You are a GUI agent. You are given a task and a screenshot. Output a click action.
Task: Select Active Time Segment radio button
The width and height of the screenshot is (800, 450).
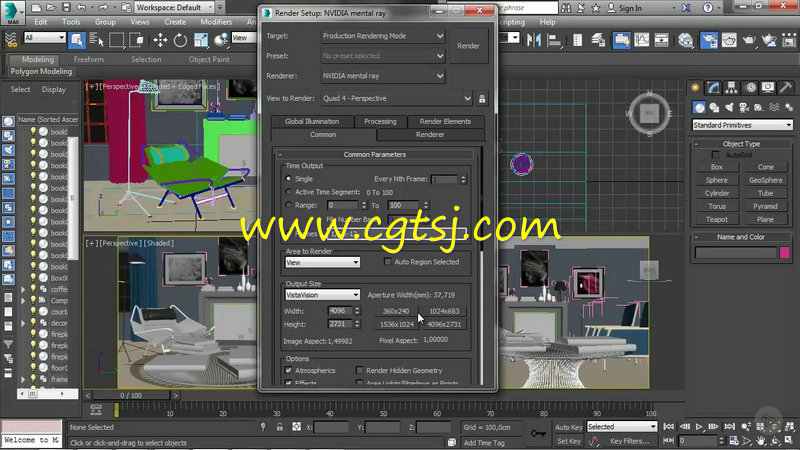point(288,192)
